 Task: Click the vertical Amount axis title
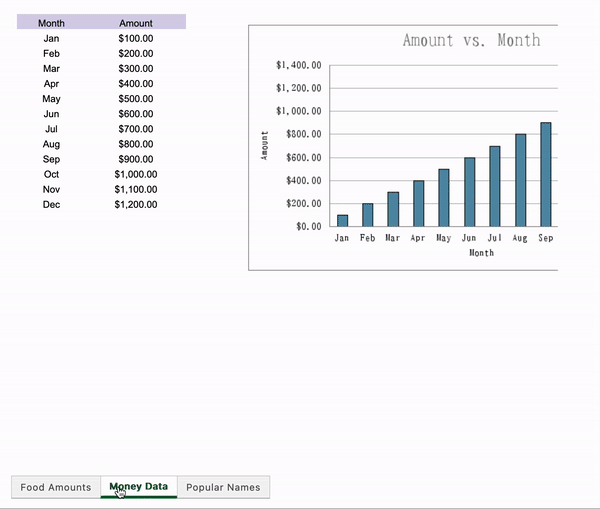pos(264,145)
